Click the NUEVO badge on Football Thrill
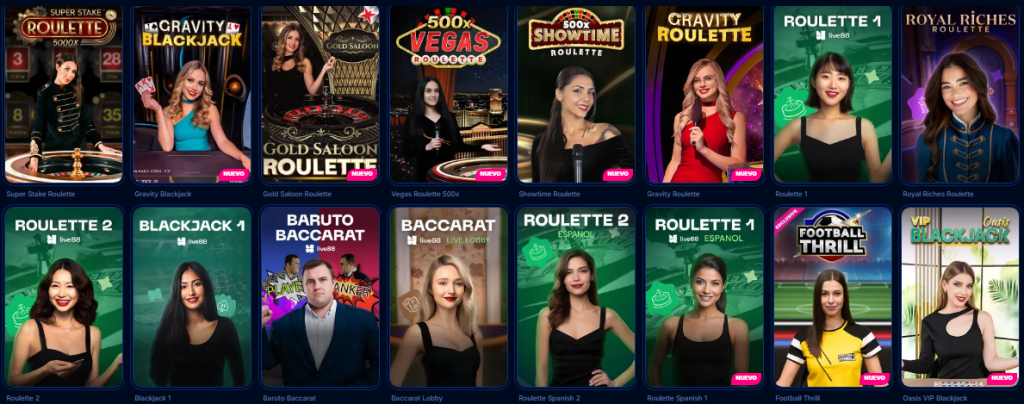The image size is (1024, 404). click(x=872, y=379)
